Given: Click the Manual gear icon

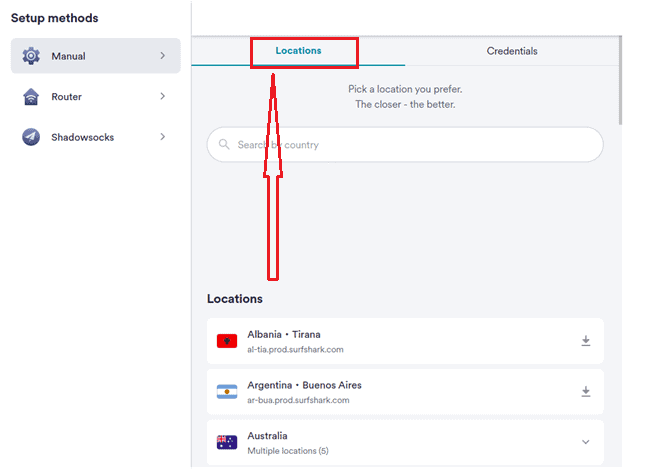Looking at the screenshot, I should coord(31,56).
